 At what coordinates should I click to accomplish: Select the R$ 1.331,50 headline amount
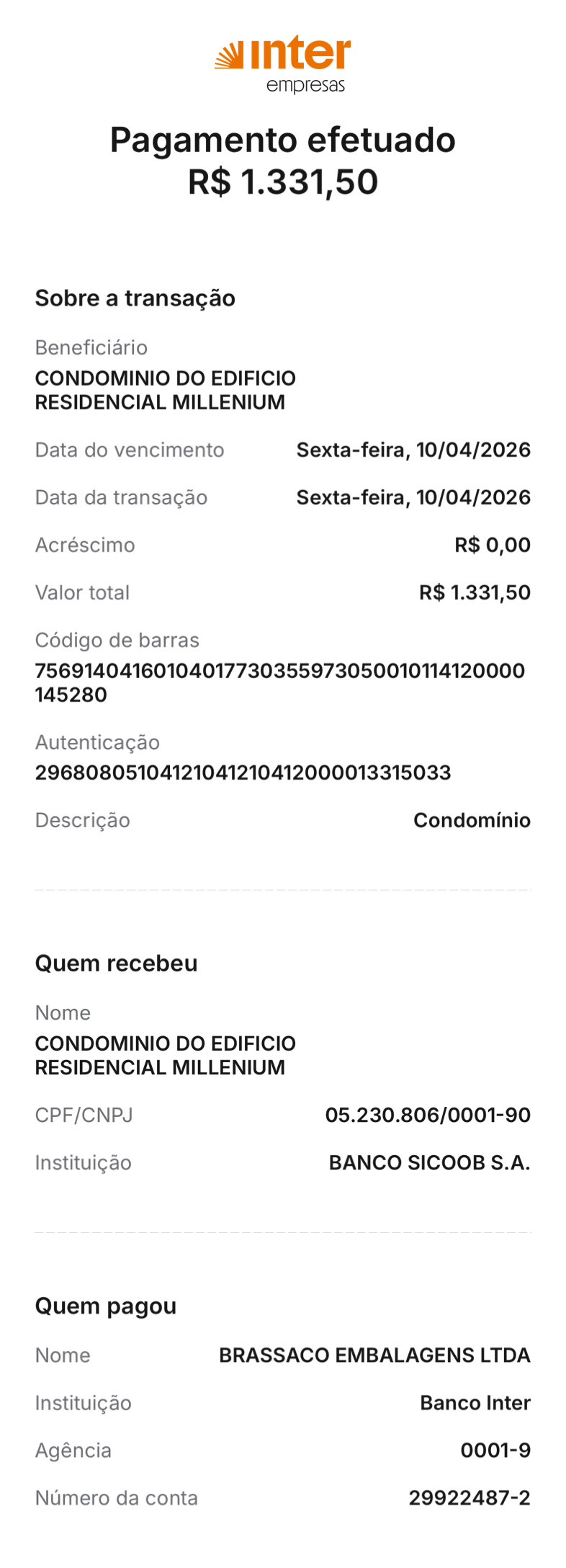[x=282, y=182]
